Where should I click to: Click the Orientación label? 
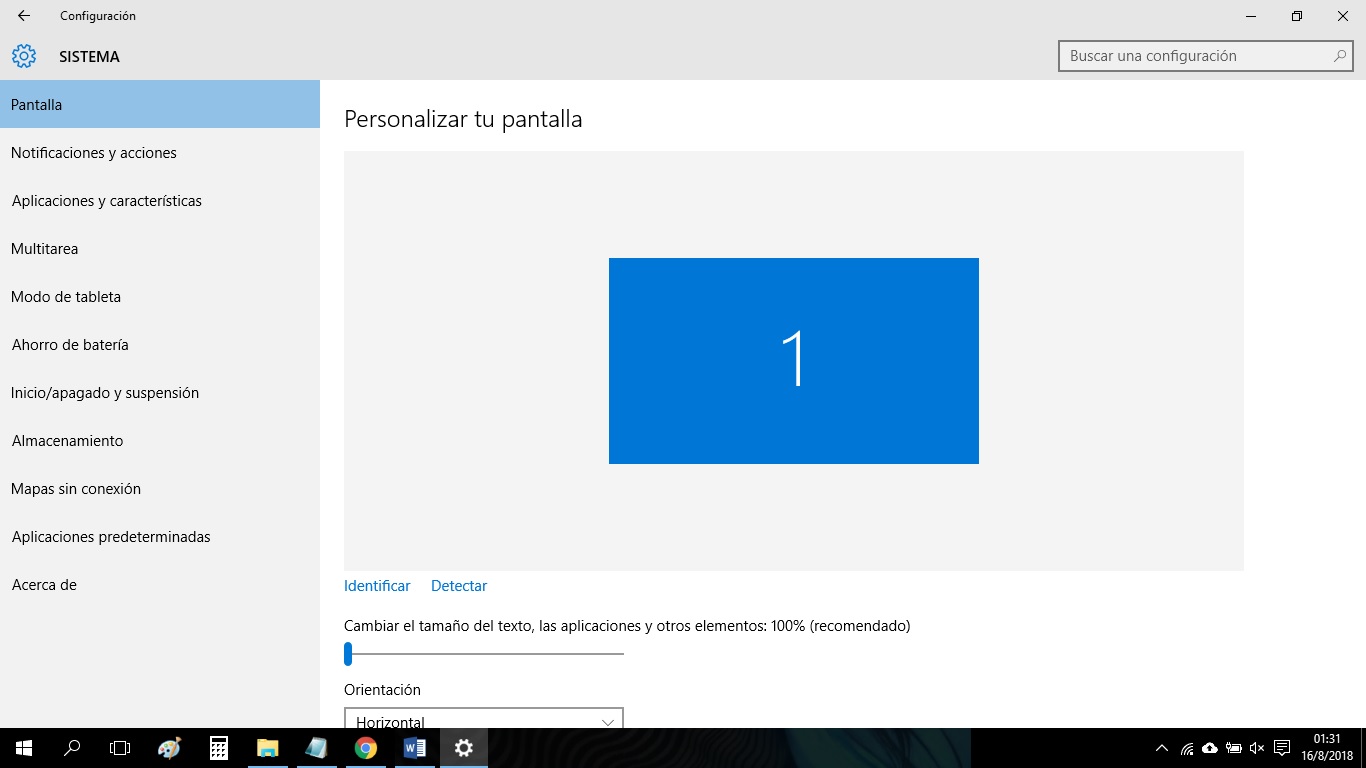tap(382, 690)
